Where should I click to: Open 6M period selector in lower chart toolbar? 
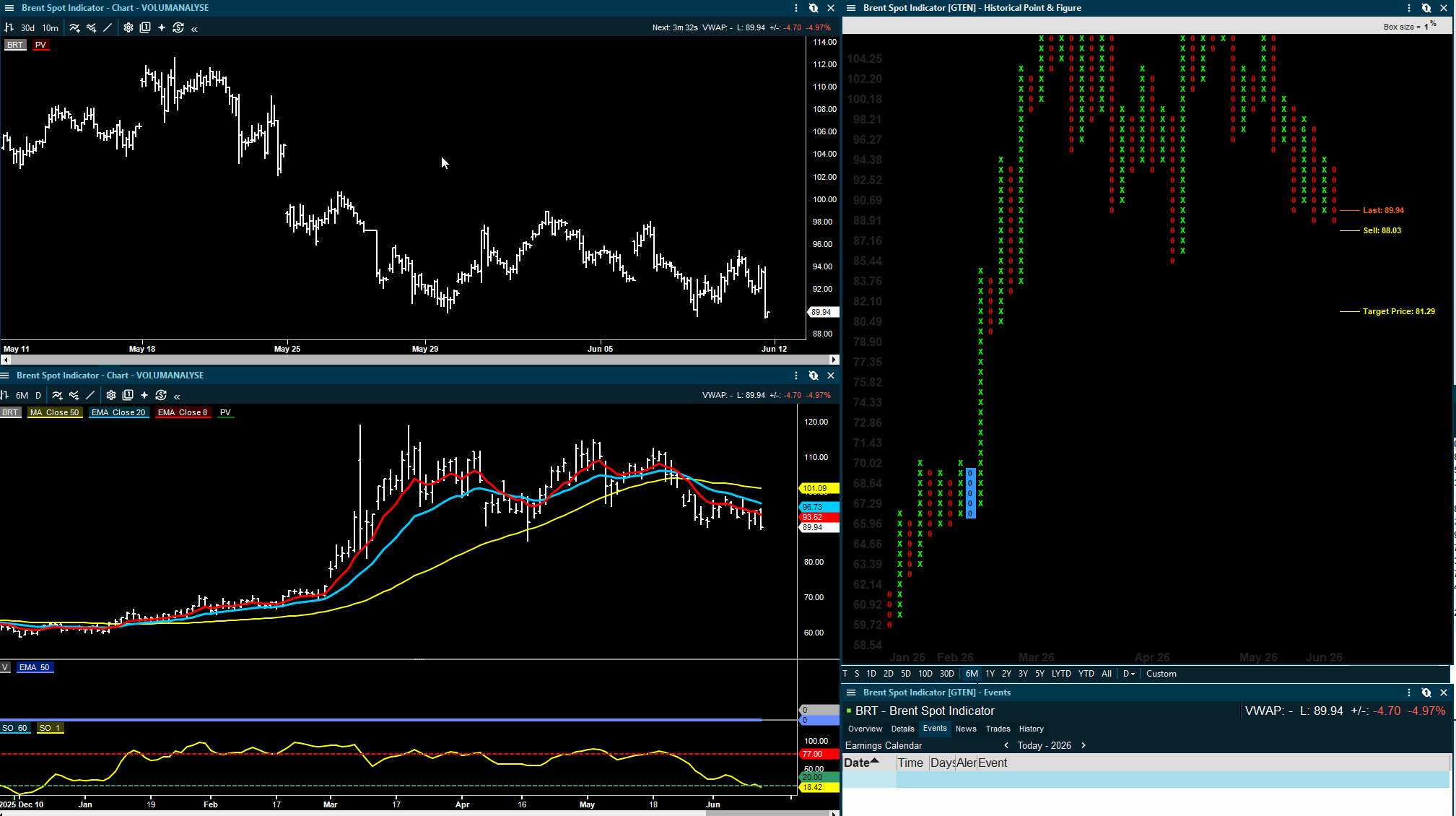pyautogui.click(x=22, y=396)
